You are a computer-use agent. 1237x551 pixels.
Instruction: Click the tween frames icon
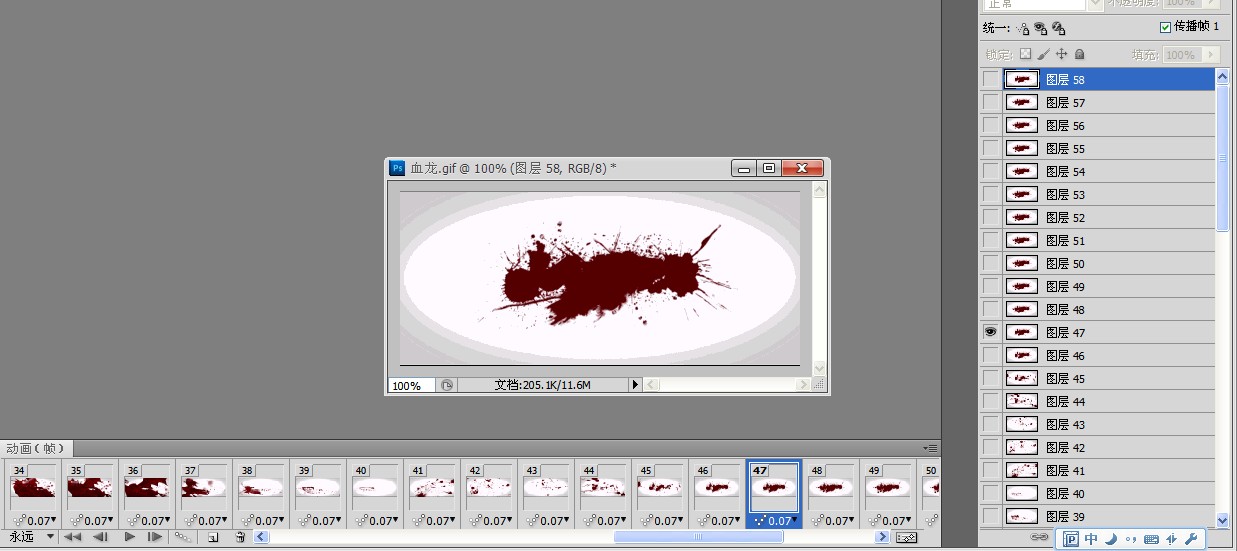pyautogui.click(x=182, y=537)
